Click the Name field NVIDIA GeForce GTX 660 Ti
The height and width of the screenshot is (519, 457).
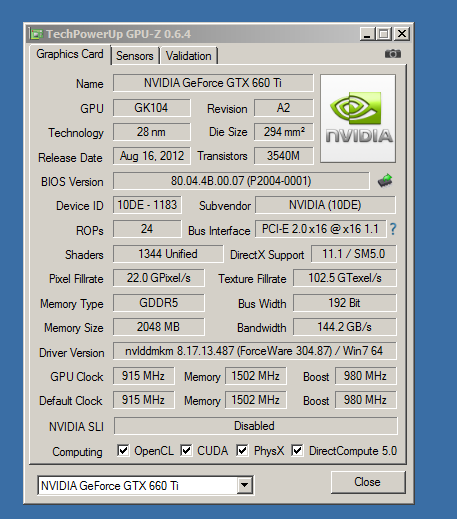click(213, 83)
